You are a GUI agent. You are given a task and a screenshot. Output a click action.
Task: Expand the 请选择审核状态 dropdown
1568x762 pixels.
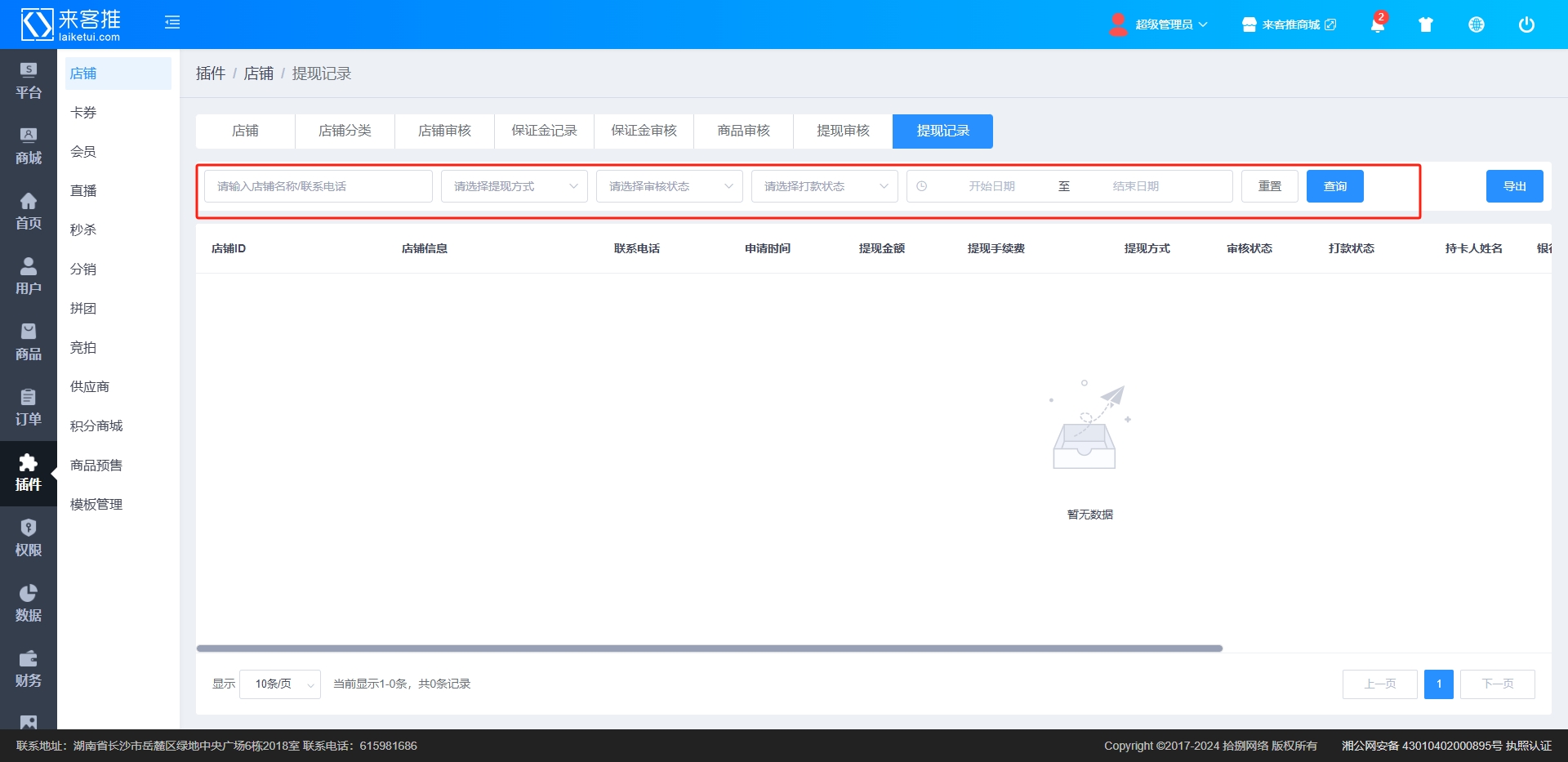point(669,186)
